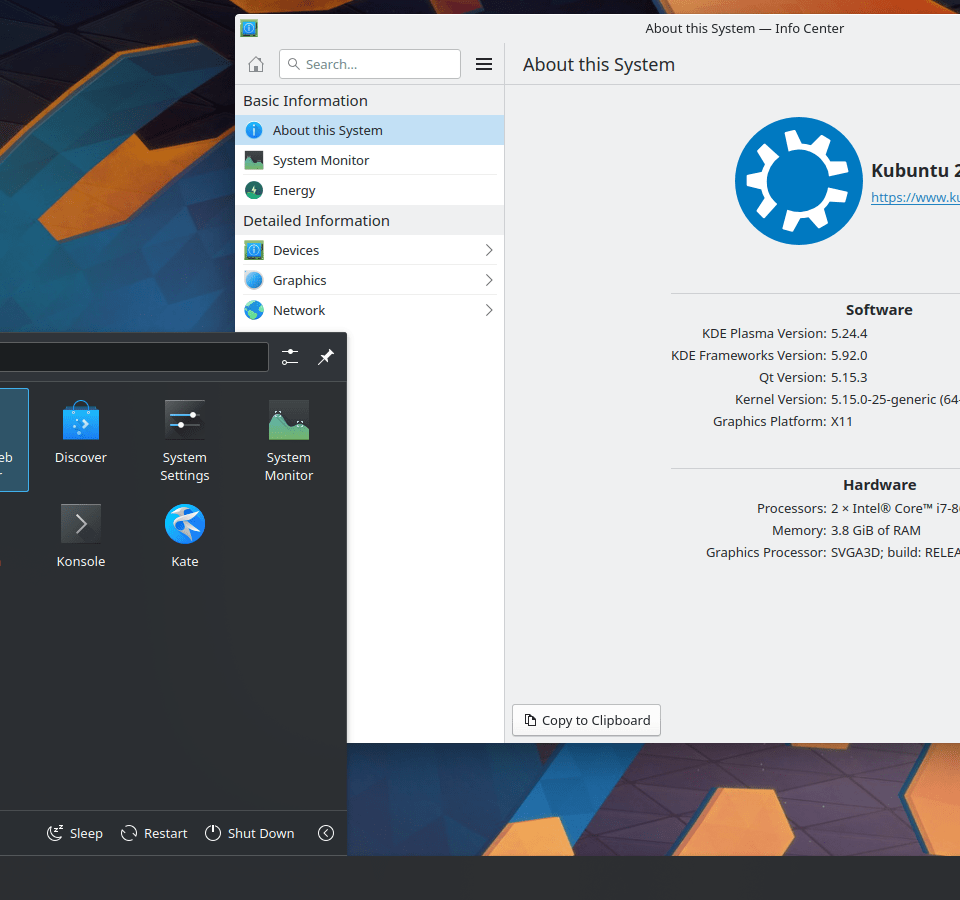Focus the launcher search box
This screenshot has height=900, width=960.
point(134,357)
